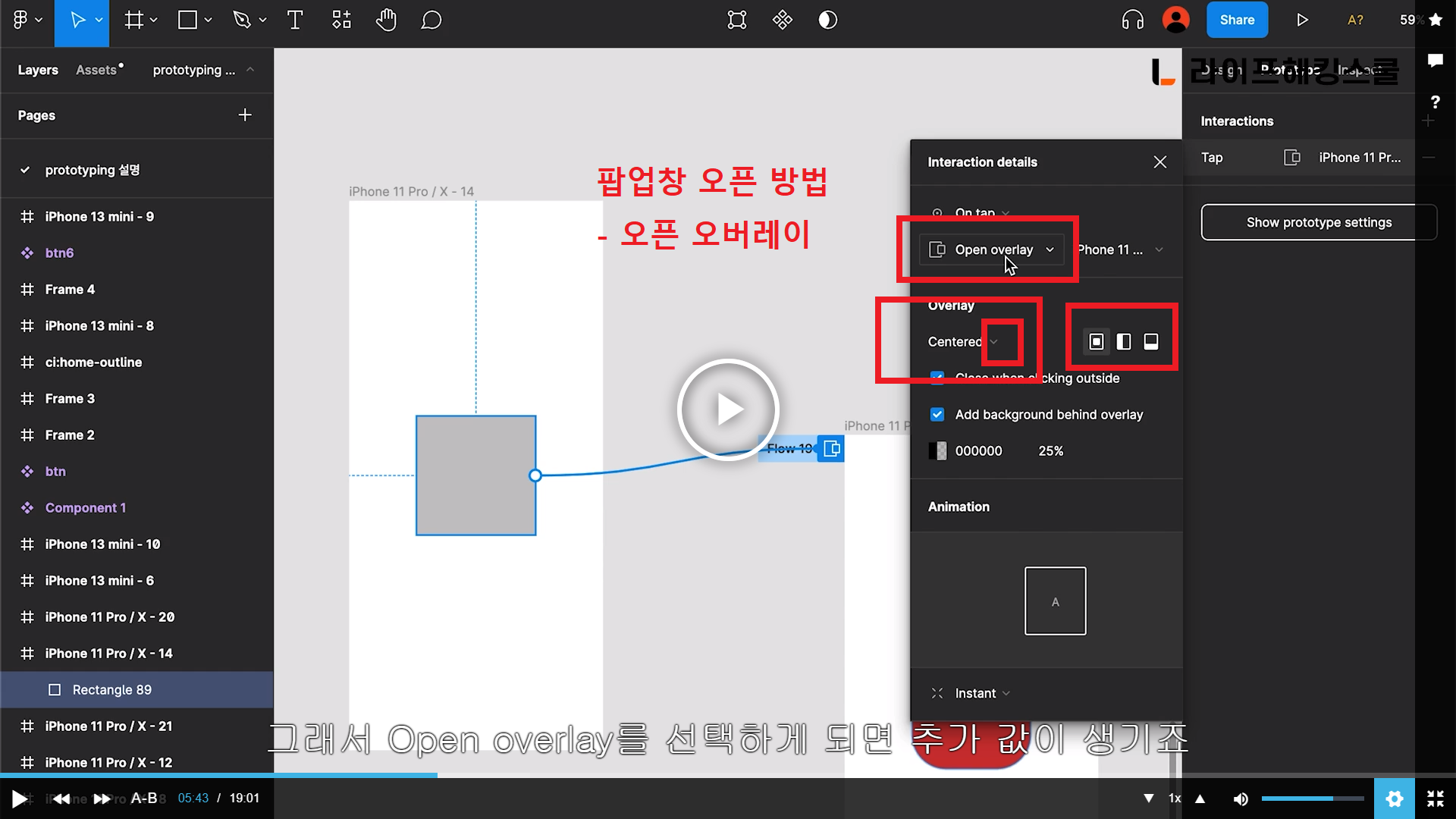Toggle Add background behind overlay checkbox
Viewport: 1456px width, 819px height.
pyautogui.click(x=937, y=415)
